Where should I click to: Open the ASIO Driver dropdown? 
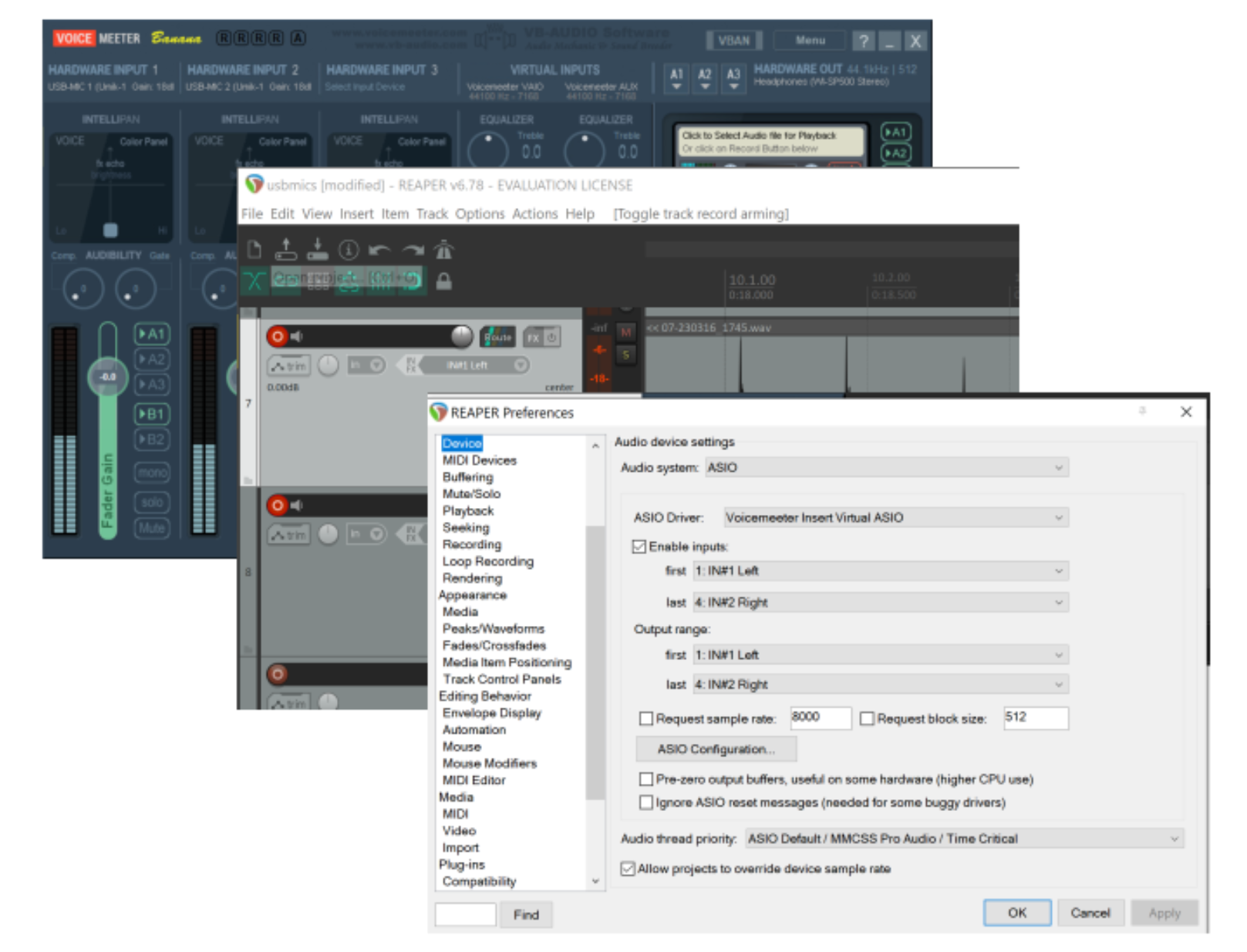pyautogui.click(x=896, y=517)
